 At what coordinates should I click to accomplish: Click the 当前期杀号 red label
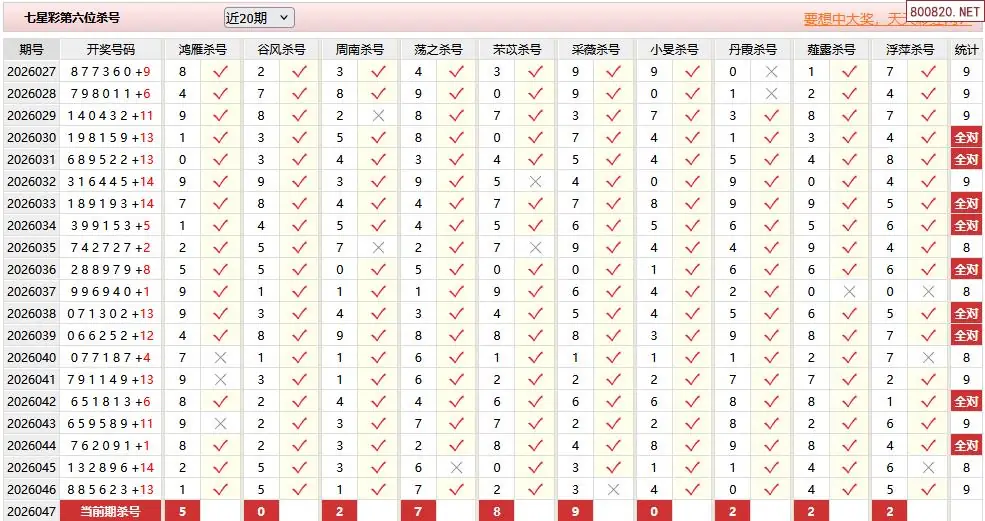111,511
